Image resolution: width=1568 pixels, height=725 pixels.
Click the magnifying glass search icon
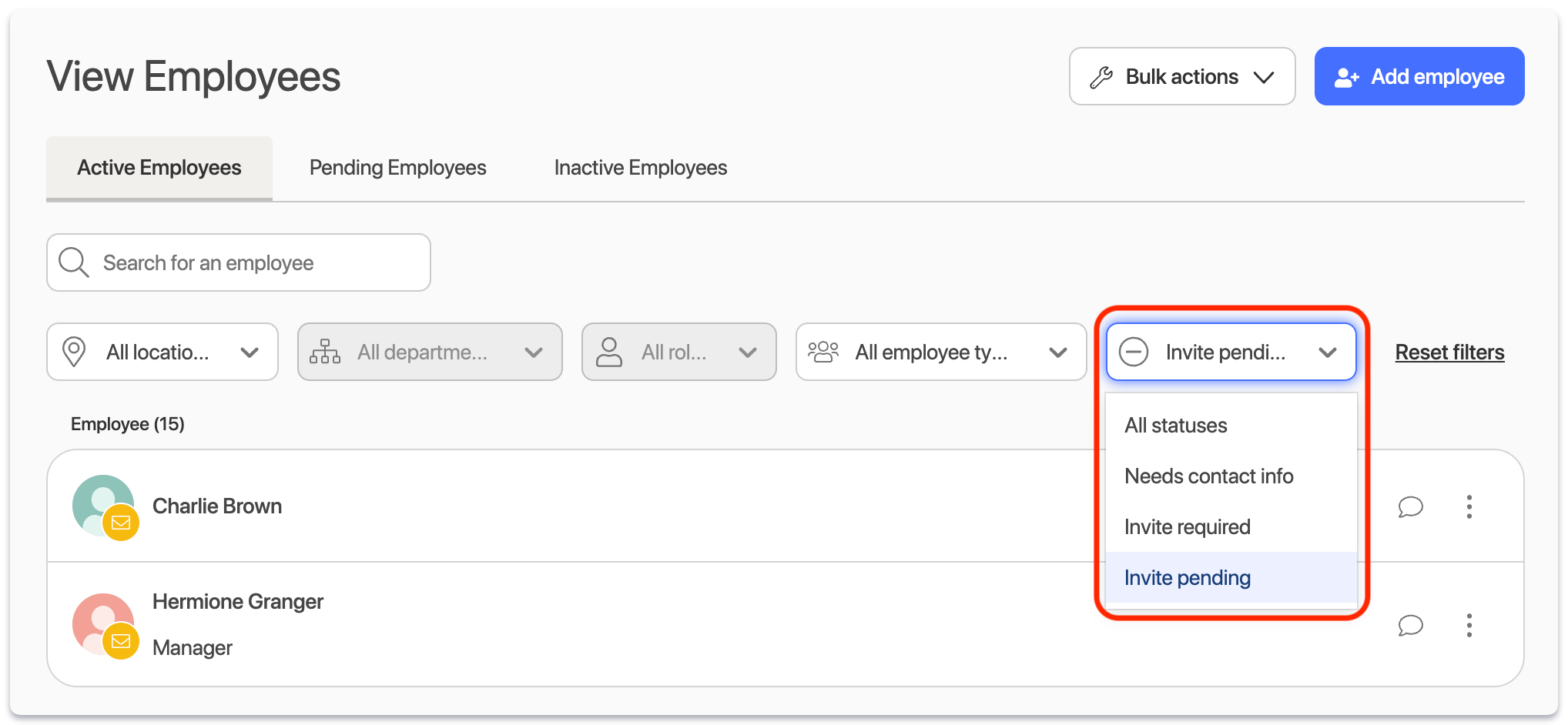click(74, 262)
